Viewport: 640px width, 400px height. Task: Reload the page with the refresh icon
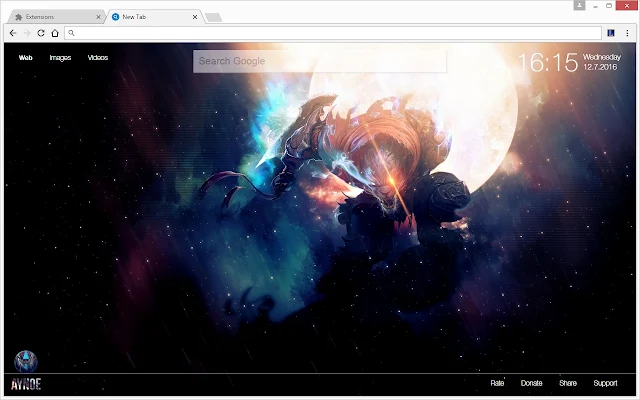click(41, 33)
